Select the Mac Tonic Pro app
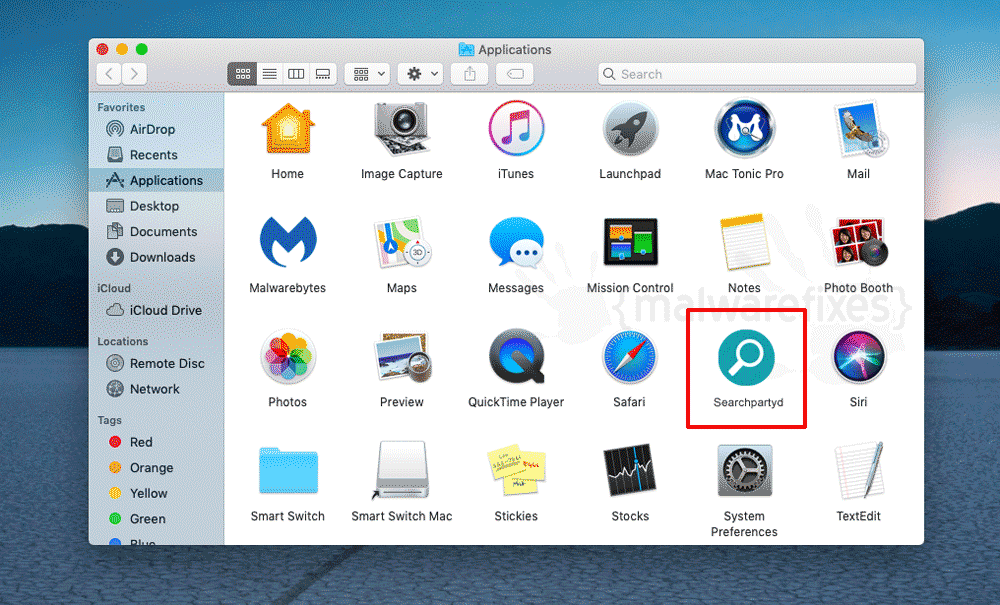 (x=744, y=129)
